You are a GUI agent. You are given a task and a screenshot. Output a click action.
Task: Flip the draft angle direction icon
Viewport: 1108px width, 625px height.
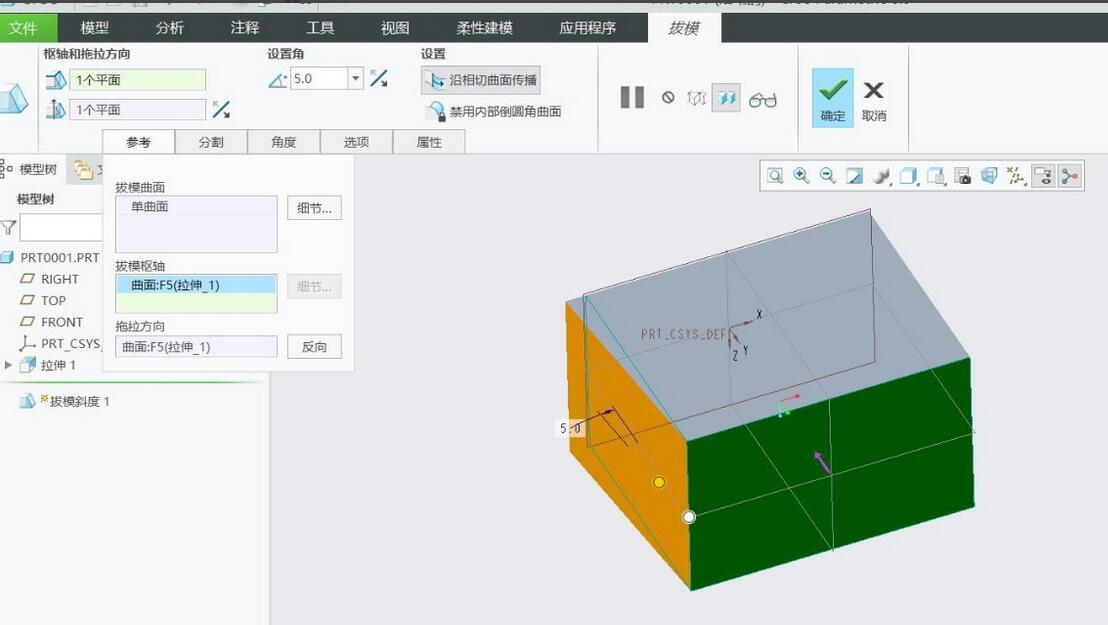click(379, 78)
